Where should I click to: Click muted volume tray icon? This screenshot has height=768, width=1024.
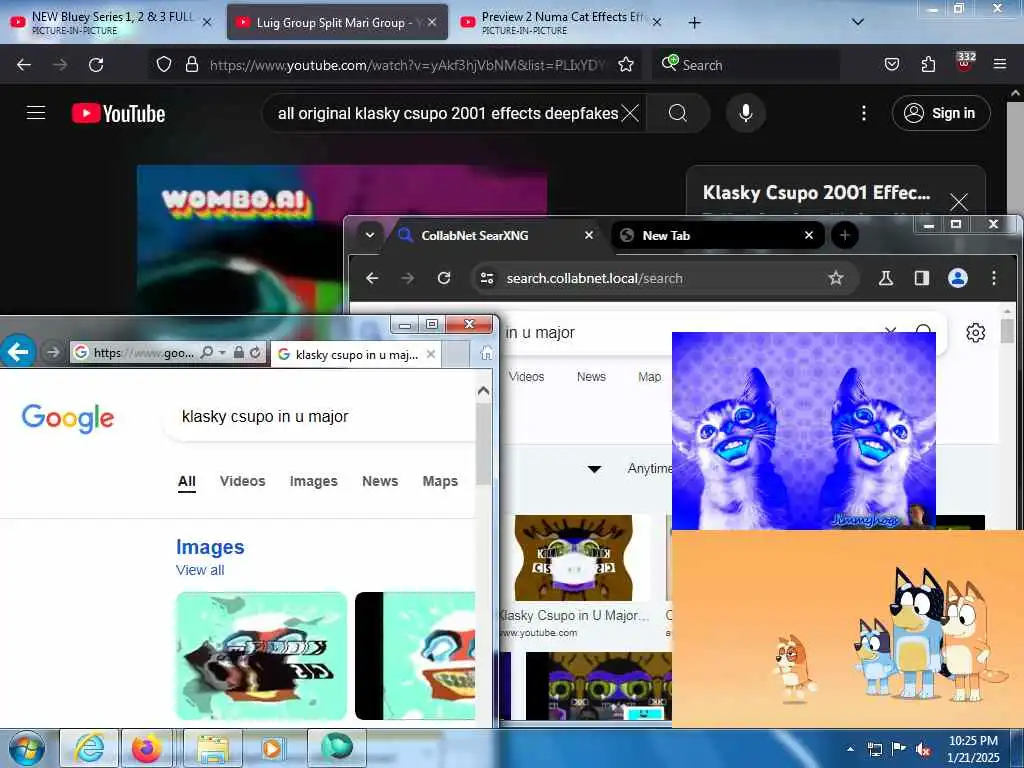923,750
